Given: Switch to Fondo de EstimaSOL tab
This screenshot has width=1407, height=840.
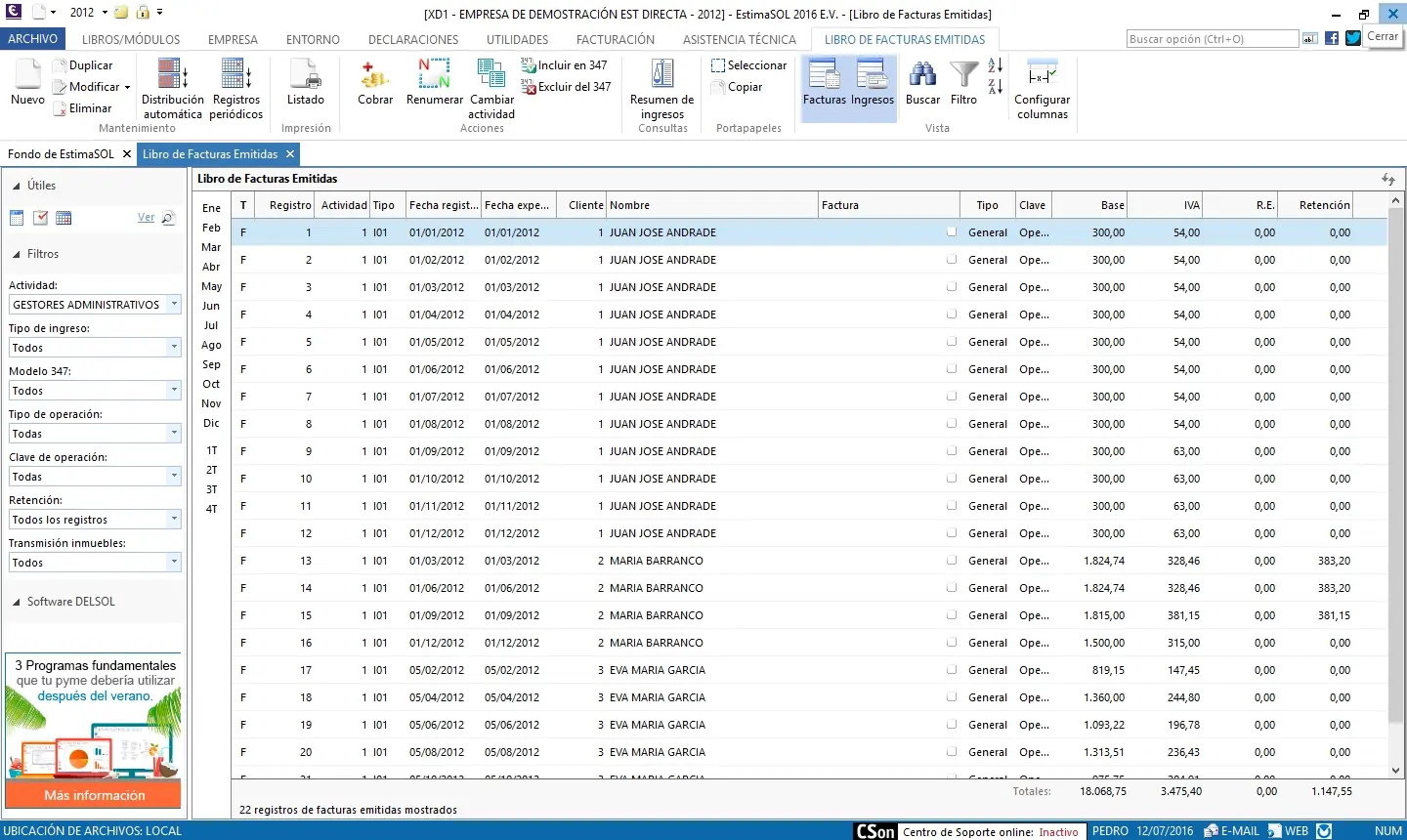Looking at the screenshot, I should pyautogui.click(x=61, y=154).
